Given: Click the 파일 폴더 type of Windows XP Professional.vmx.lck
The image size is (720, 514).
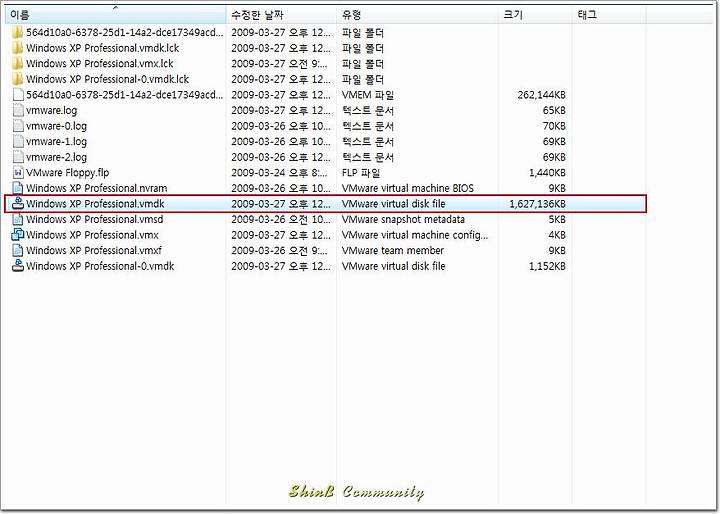Looking at the screenshot, I should (363, 63).
